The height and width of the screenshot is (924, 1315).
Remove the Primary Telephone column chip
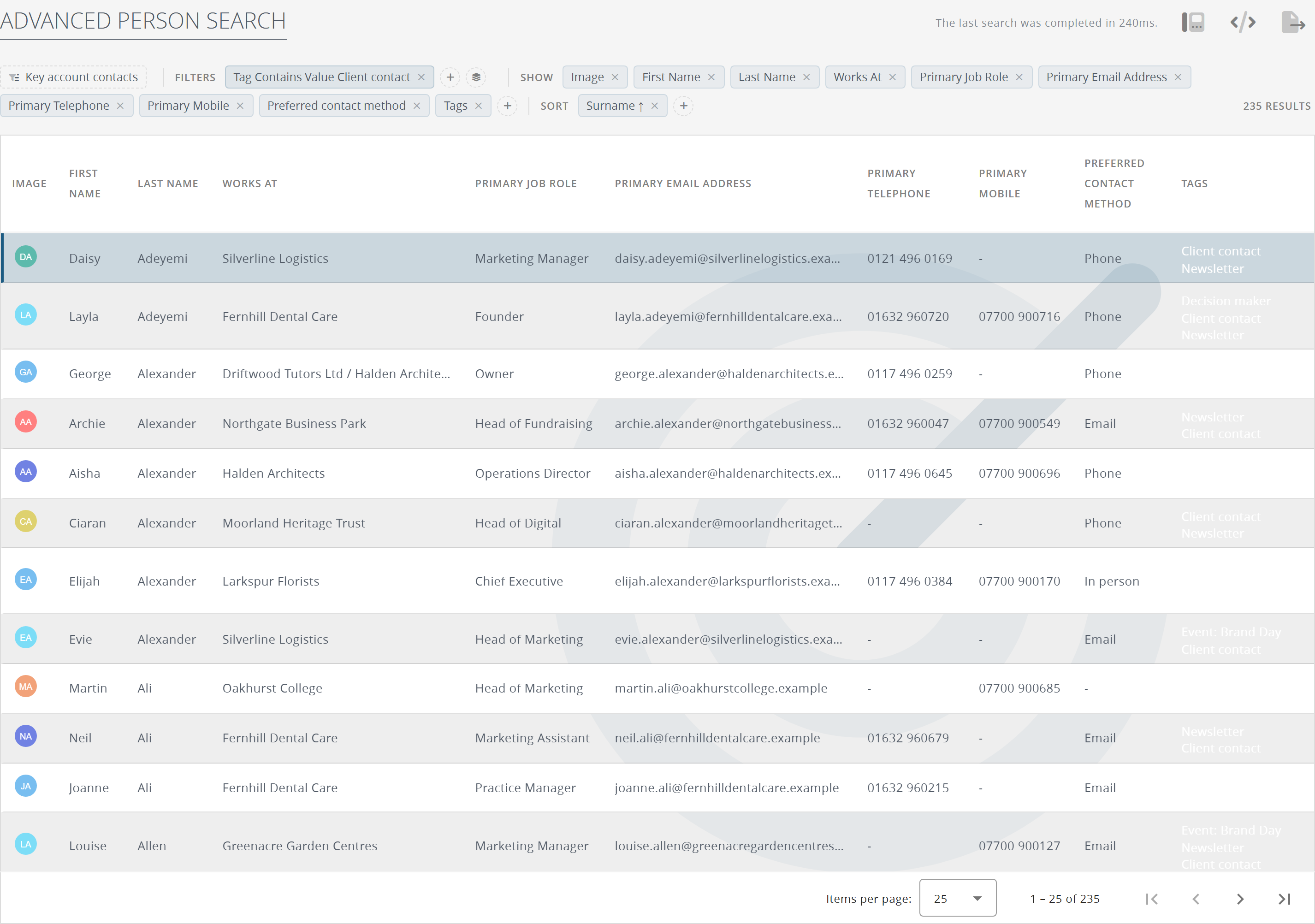pos(120,106)
